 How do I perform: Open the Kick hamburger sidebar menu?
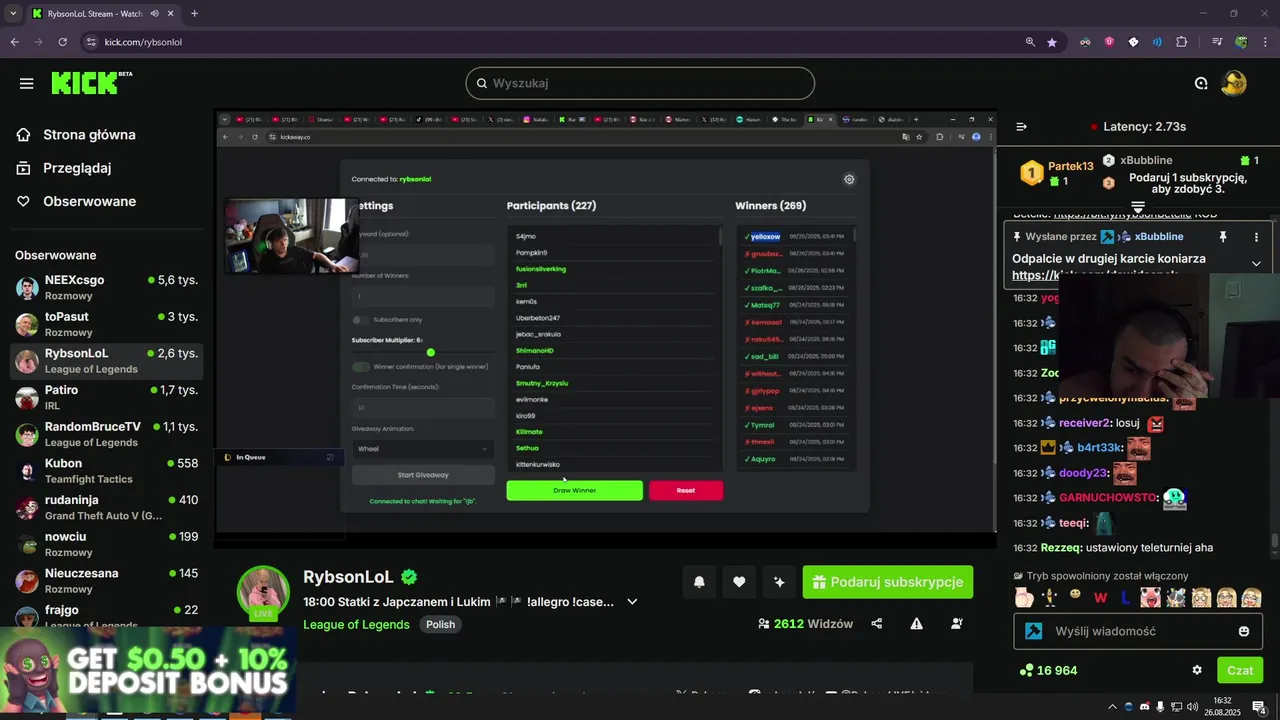coord(27,84)
